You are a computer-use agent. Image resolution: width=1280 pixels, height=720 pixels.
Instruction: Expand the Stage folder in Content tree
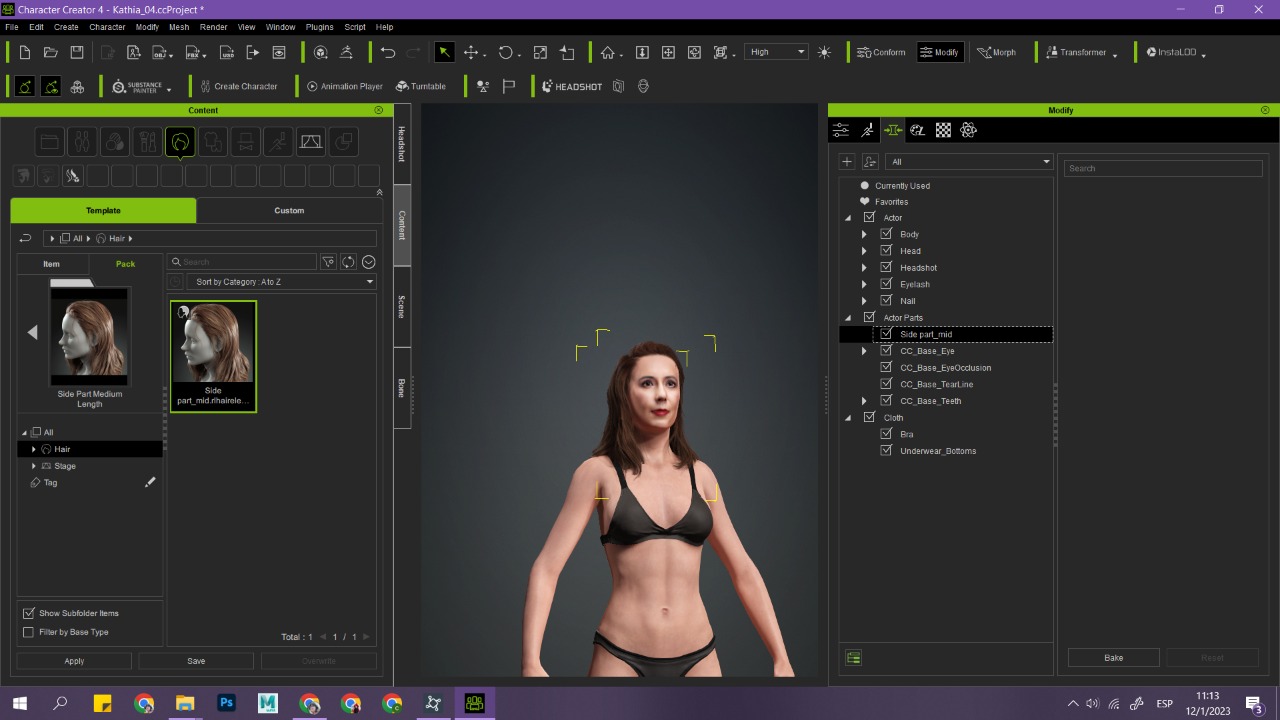click(x=34, y=466)
